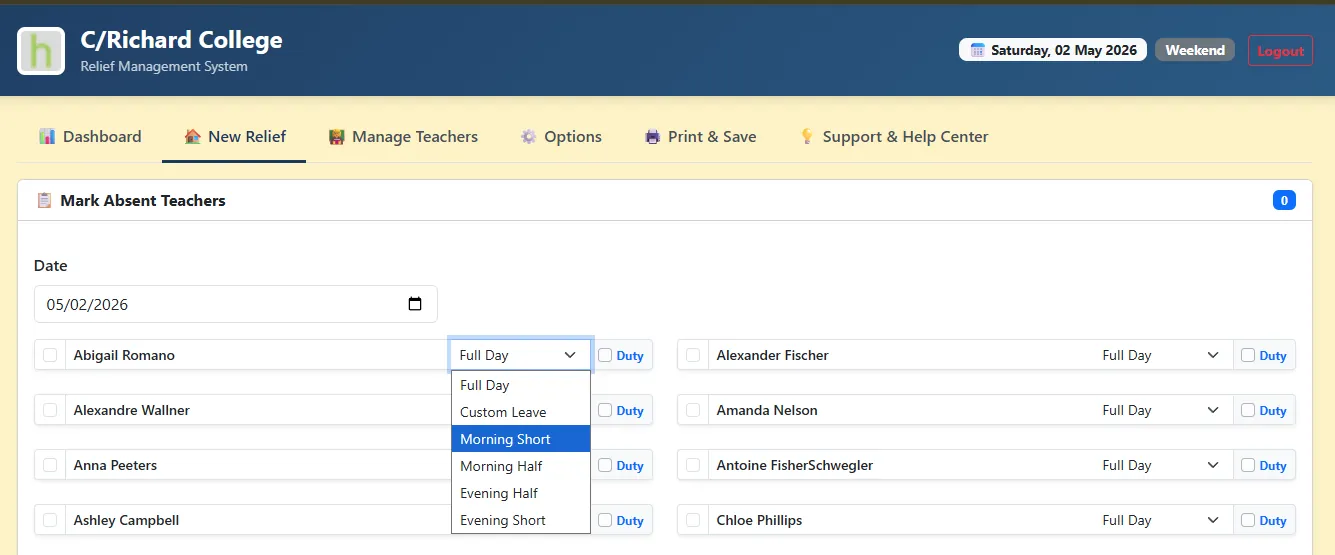Select Chloe Phillips's absent checkbox

pyautogui.click(x=693, y=520)
